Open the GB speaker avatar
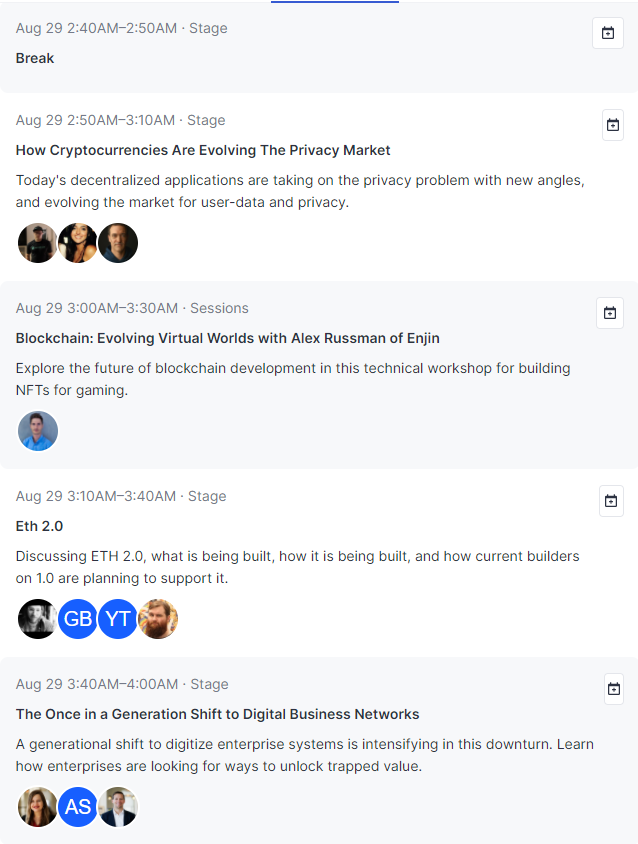638x844 pixels. (78, 619)
